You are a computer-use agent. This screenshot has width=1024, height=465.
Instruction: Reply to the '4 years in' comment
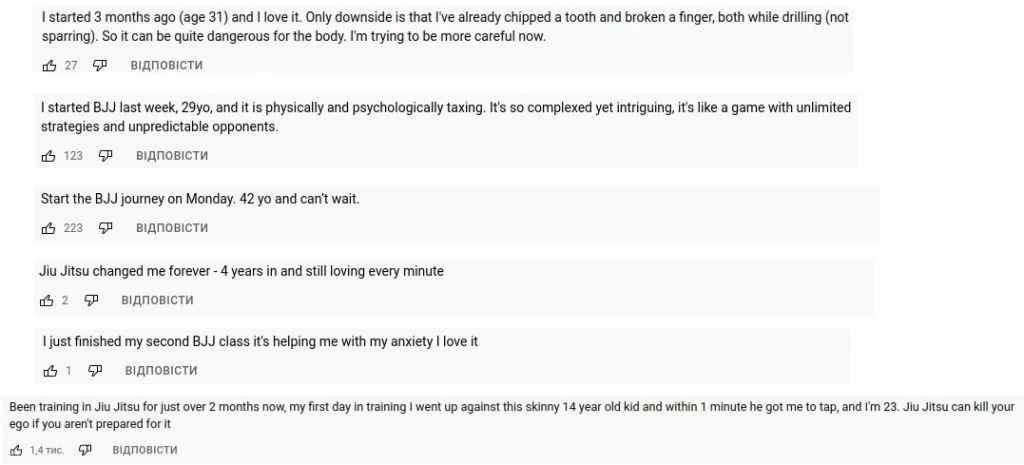157,300
